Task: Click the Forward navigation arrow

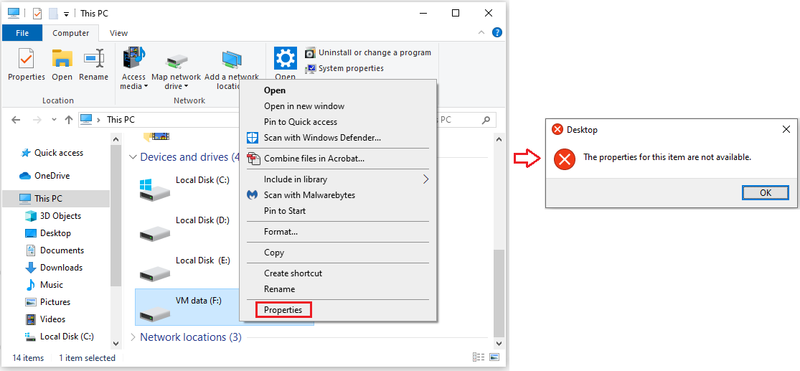Action: [37, 120]
